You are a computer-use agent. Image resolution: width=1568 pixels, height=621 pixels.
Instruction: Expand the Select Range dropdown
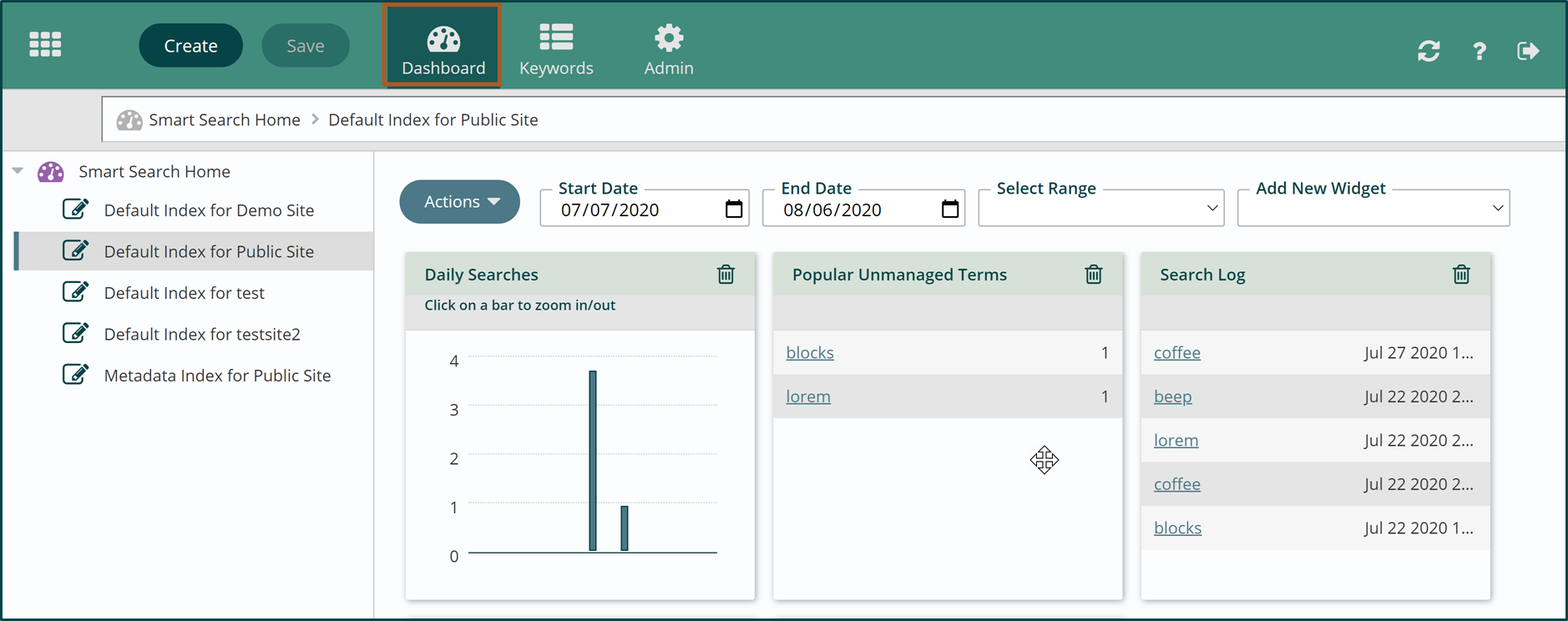click(1100, 208)
